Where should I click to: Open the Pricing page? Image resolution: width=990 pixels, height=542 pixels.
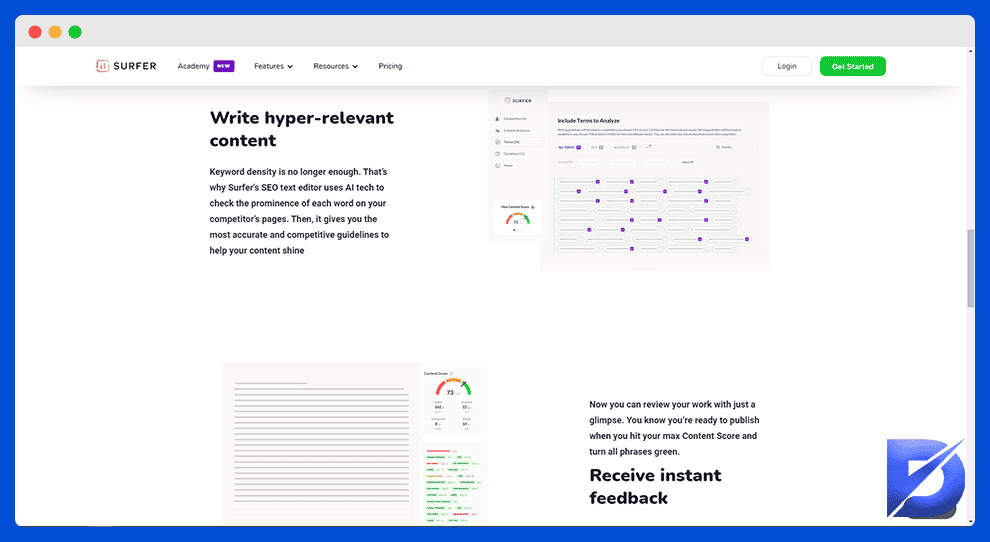(390, 66)
